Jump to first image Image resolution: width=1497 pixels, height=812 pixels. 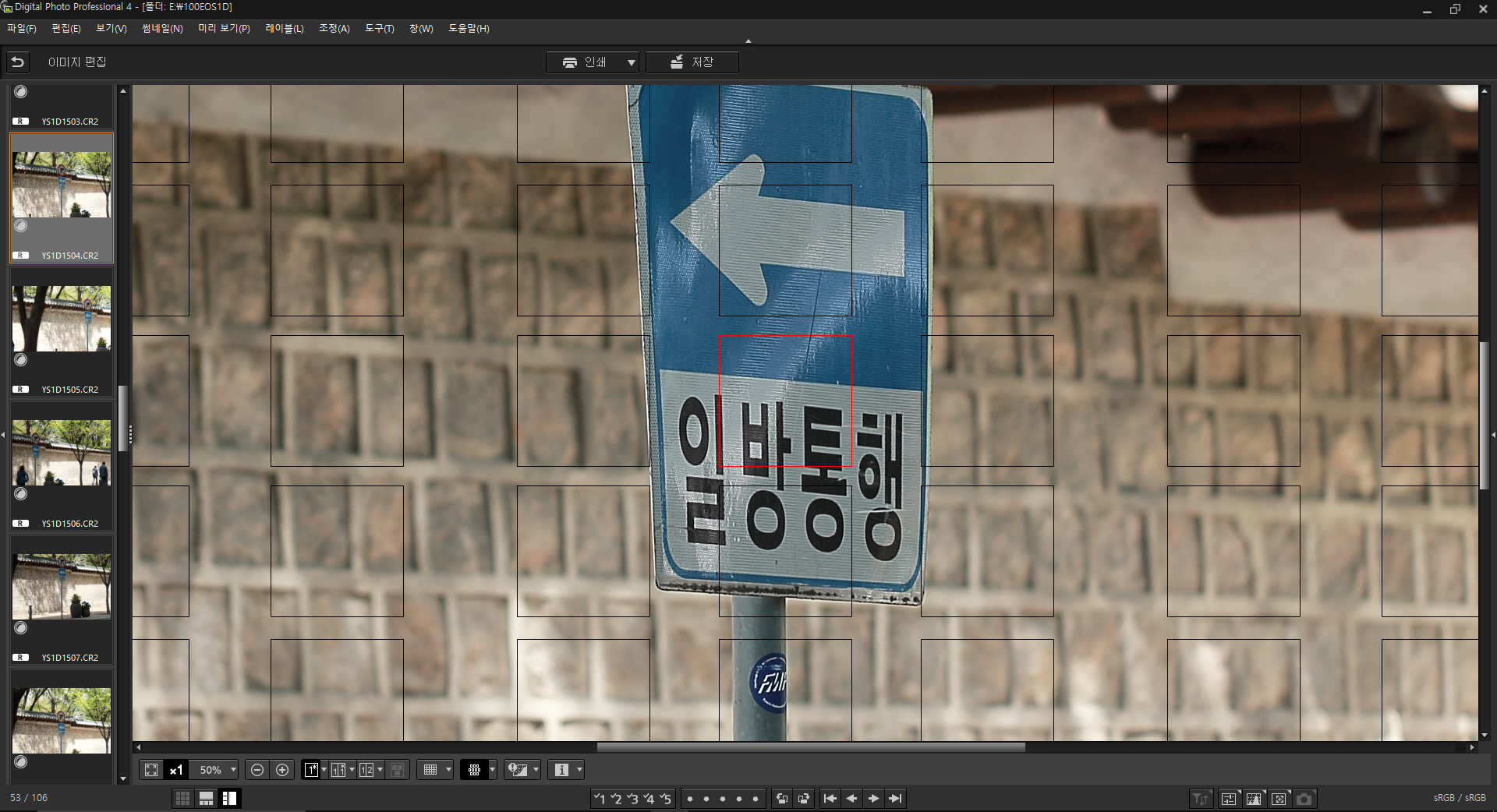pos(830,798)
